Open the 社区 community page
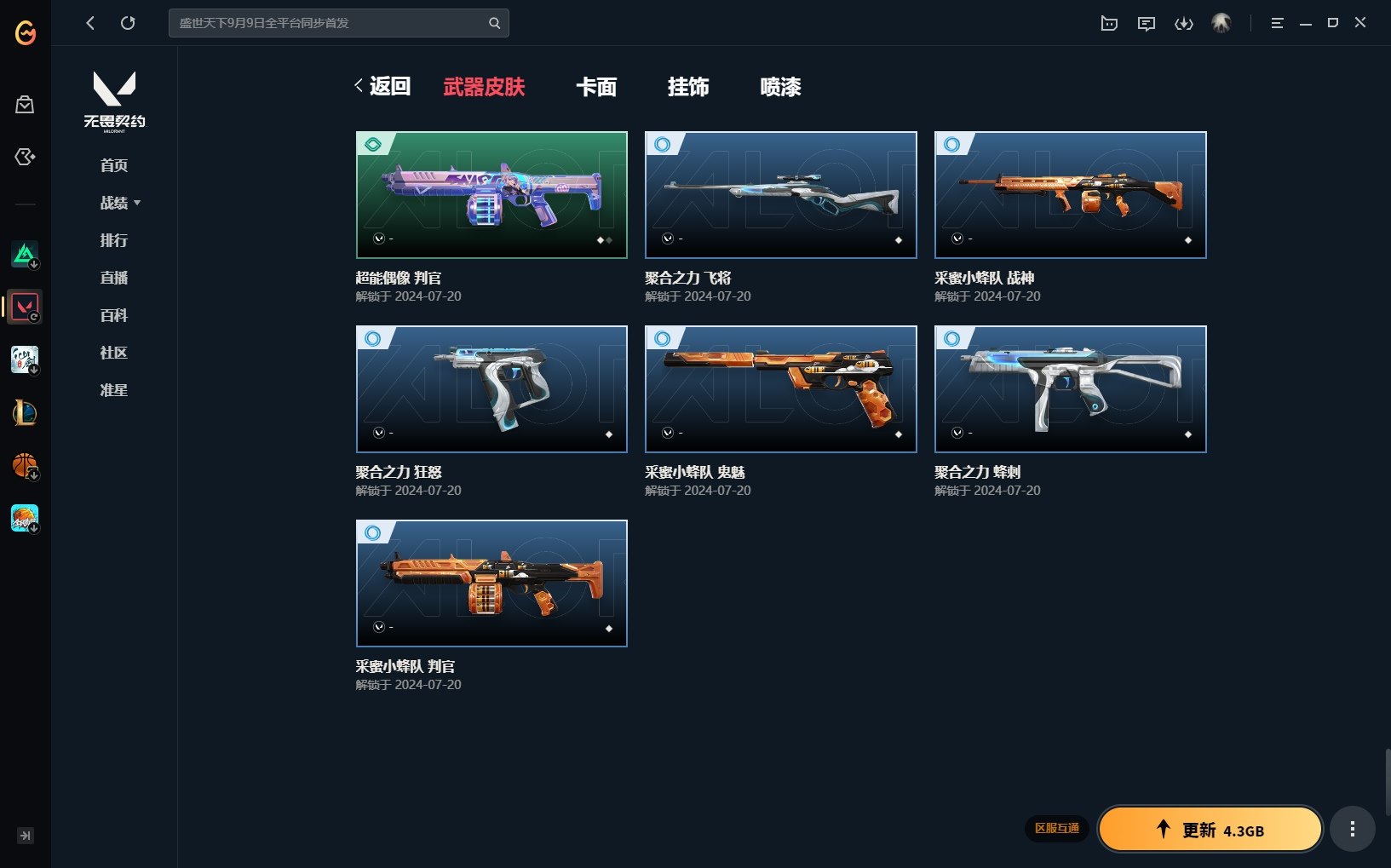This screenshot has height=868, width=1391. (114, 353)
